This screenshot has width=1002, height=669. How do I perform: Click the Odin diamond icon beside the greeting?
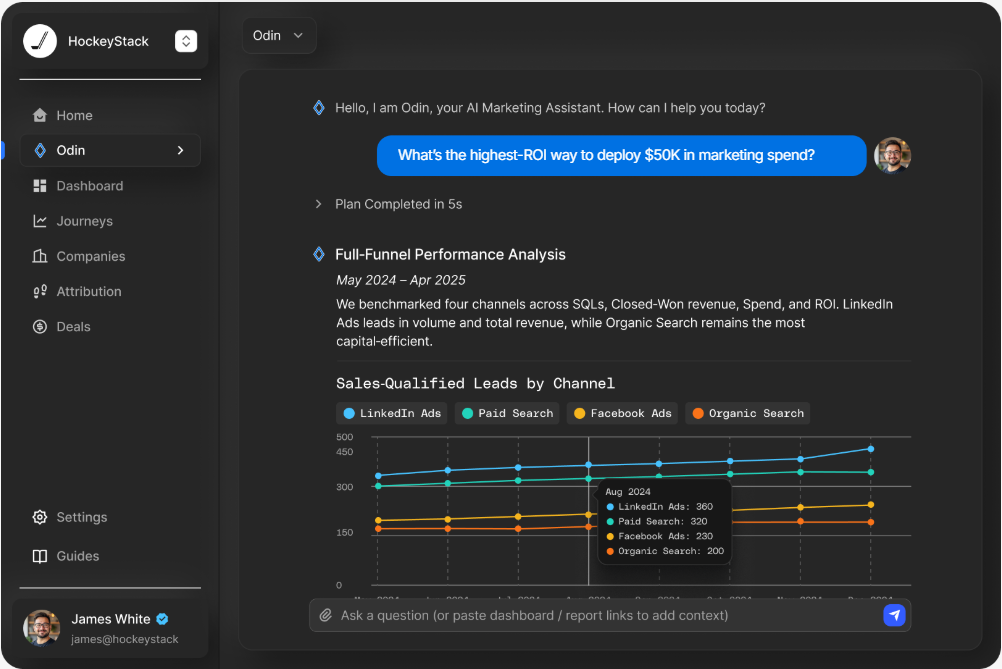[319, 107]
